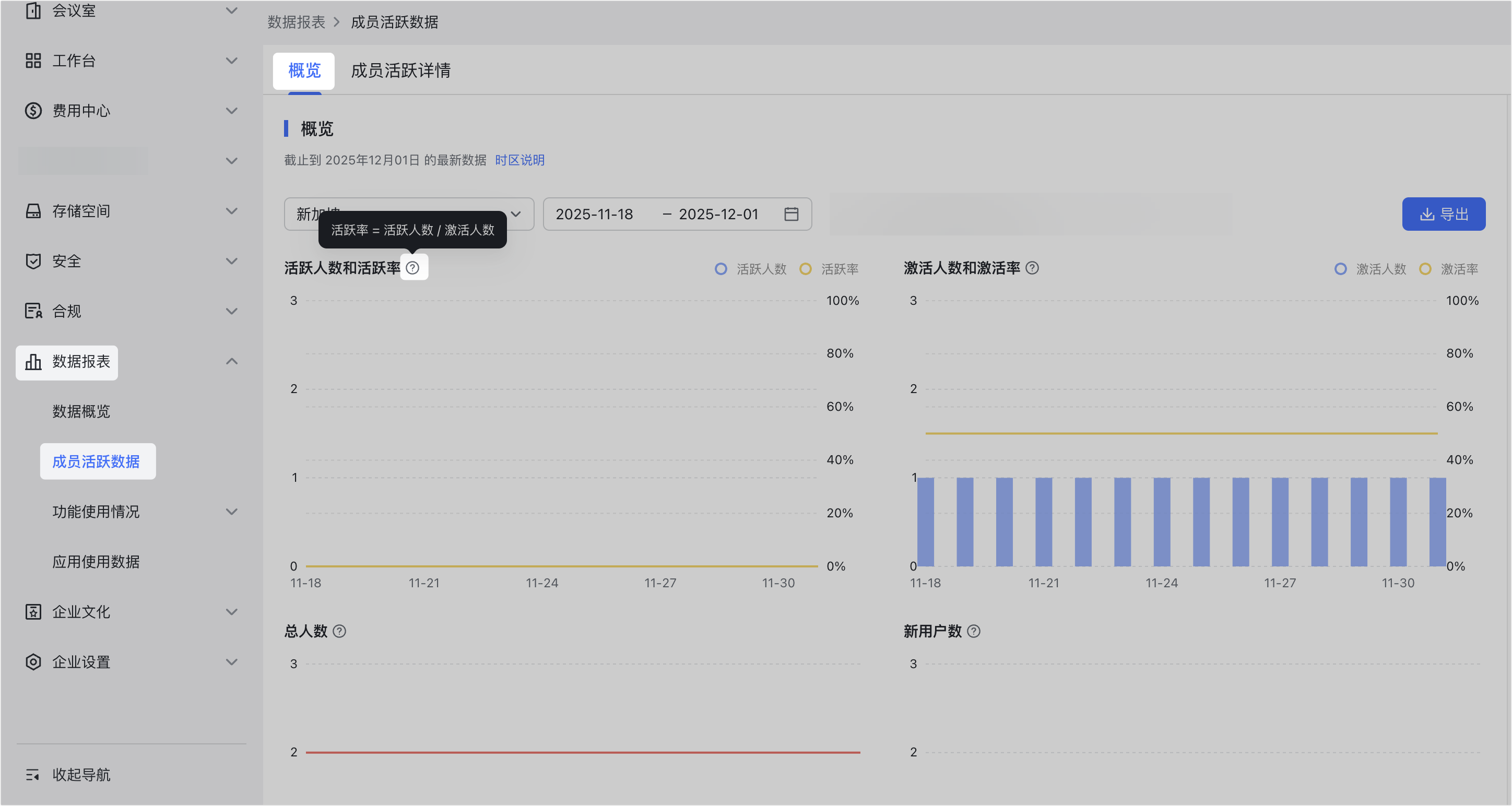Screen dimensions: 1512x806
Task: Open 应用使用数据 sidebar item
Action: click(96, 561)
